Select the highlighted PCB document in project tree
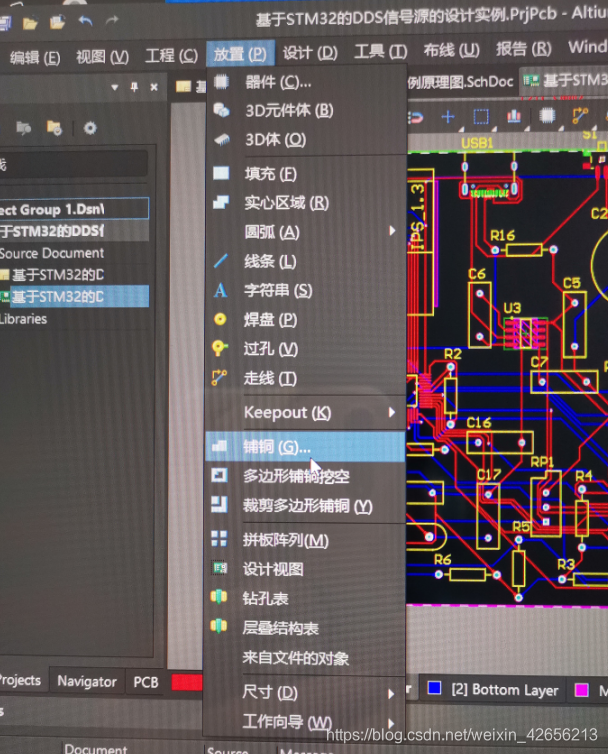Viewport: 608px width, 754px height. (74, 297)
